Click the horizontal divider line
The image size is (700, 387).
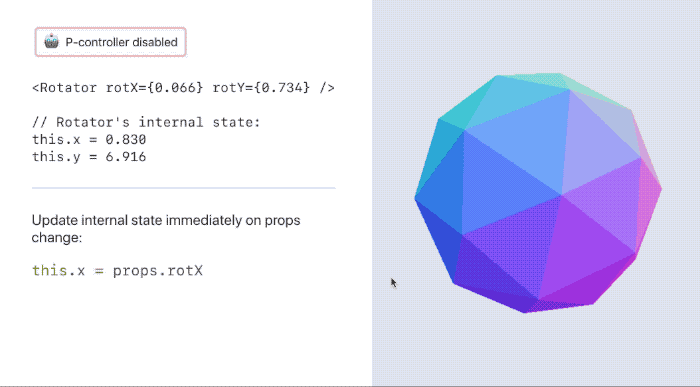pos(183,188)
